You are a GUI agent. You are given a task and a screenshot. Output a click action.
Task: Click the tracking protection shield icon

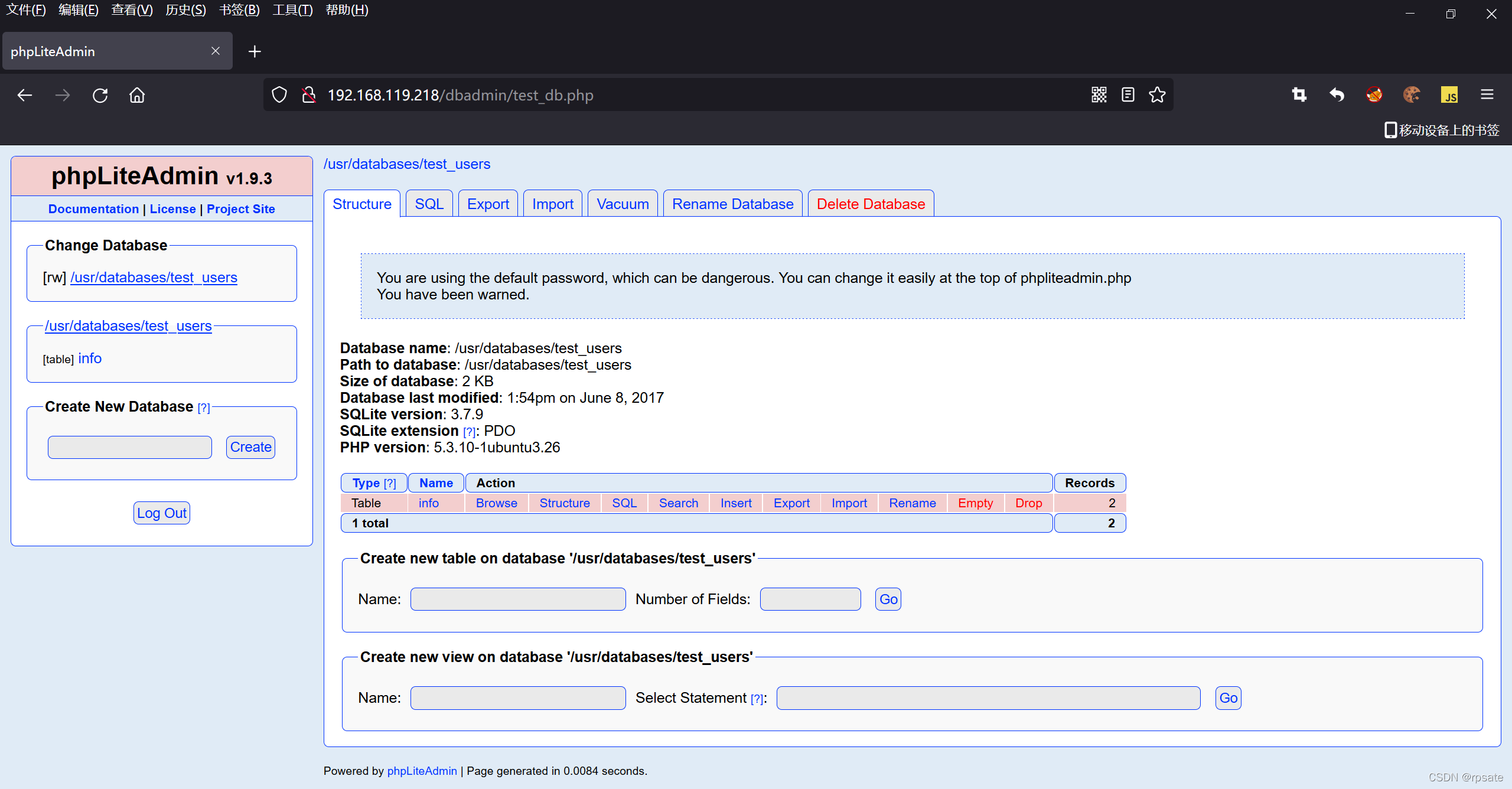pos(279,94)
